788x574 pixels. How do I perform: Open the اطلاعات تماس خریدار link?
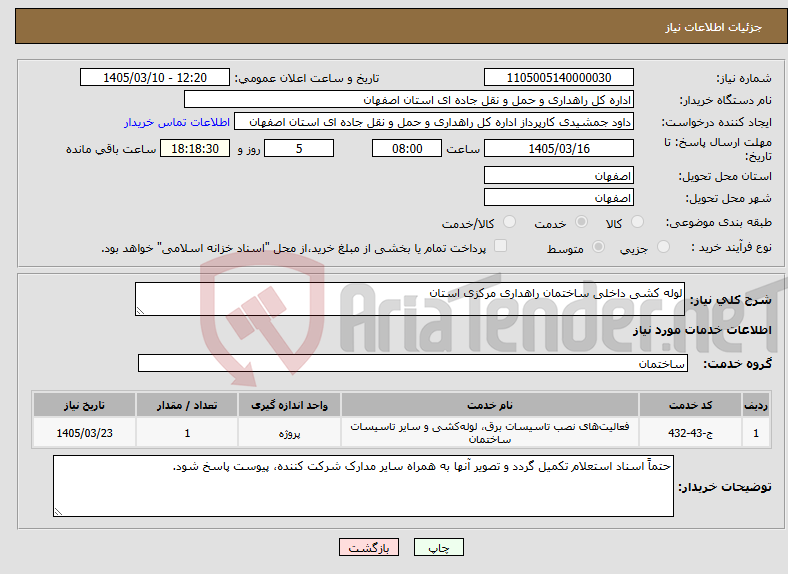(177, 122)
